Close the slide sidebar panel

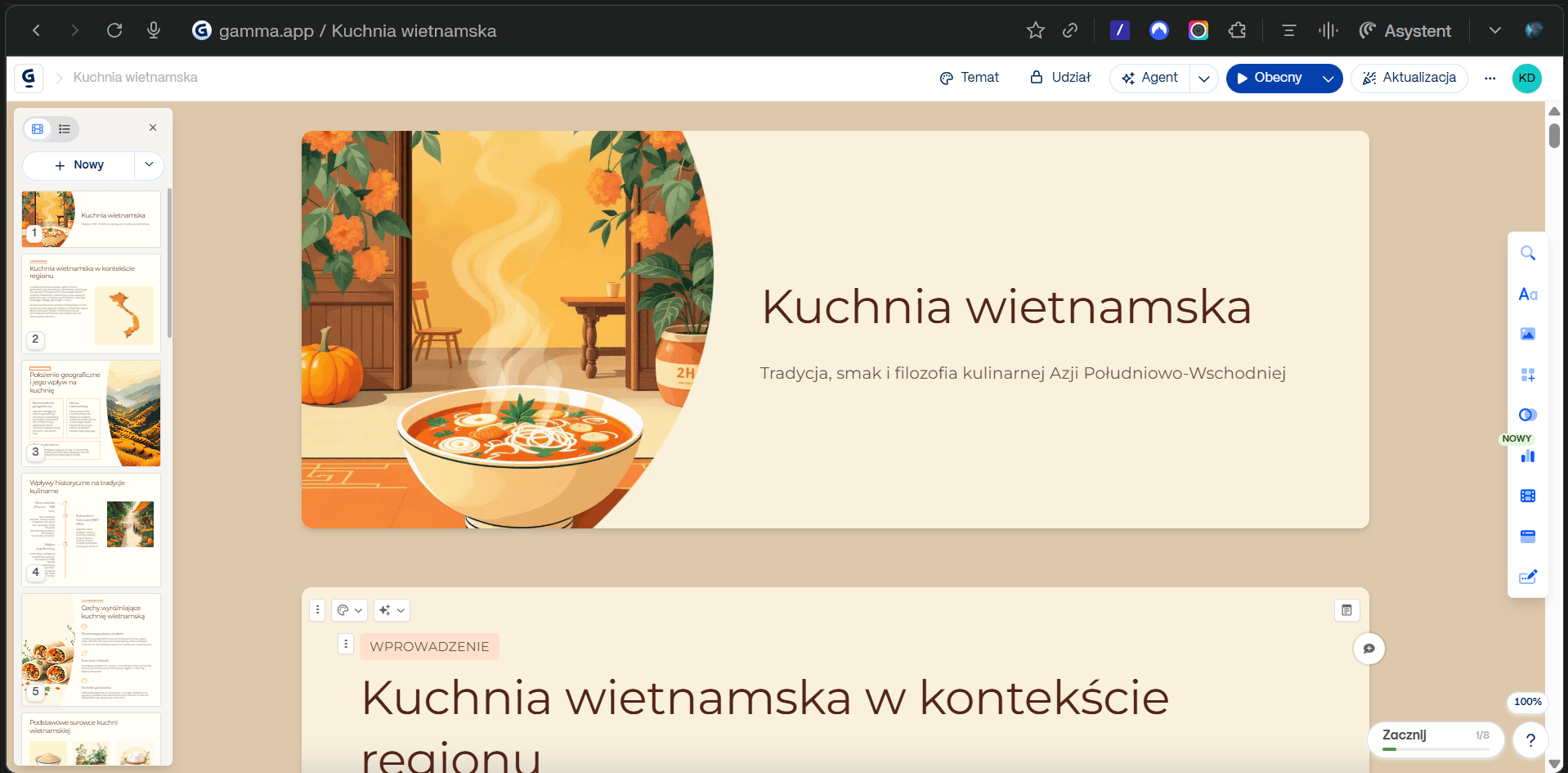coord(153,128)
